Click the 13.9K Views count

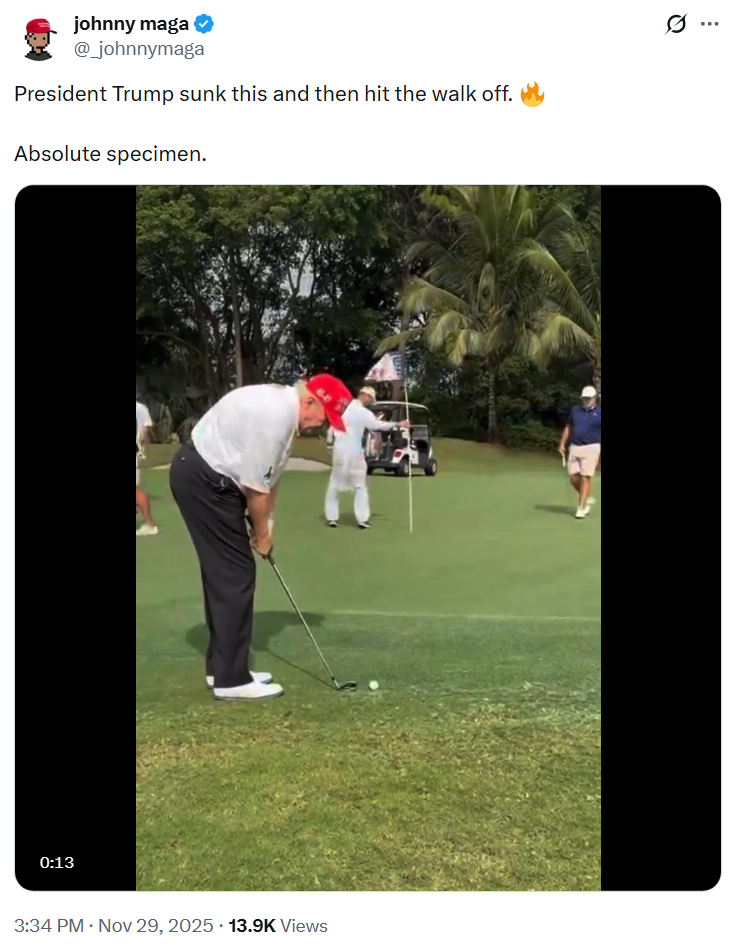[x=277, y=926]
